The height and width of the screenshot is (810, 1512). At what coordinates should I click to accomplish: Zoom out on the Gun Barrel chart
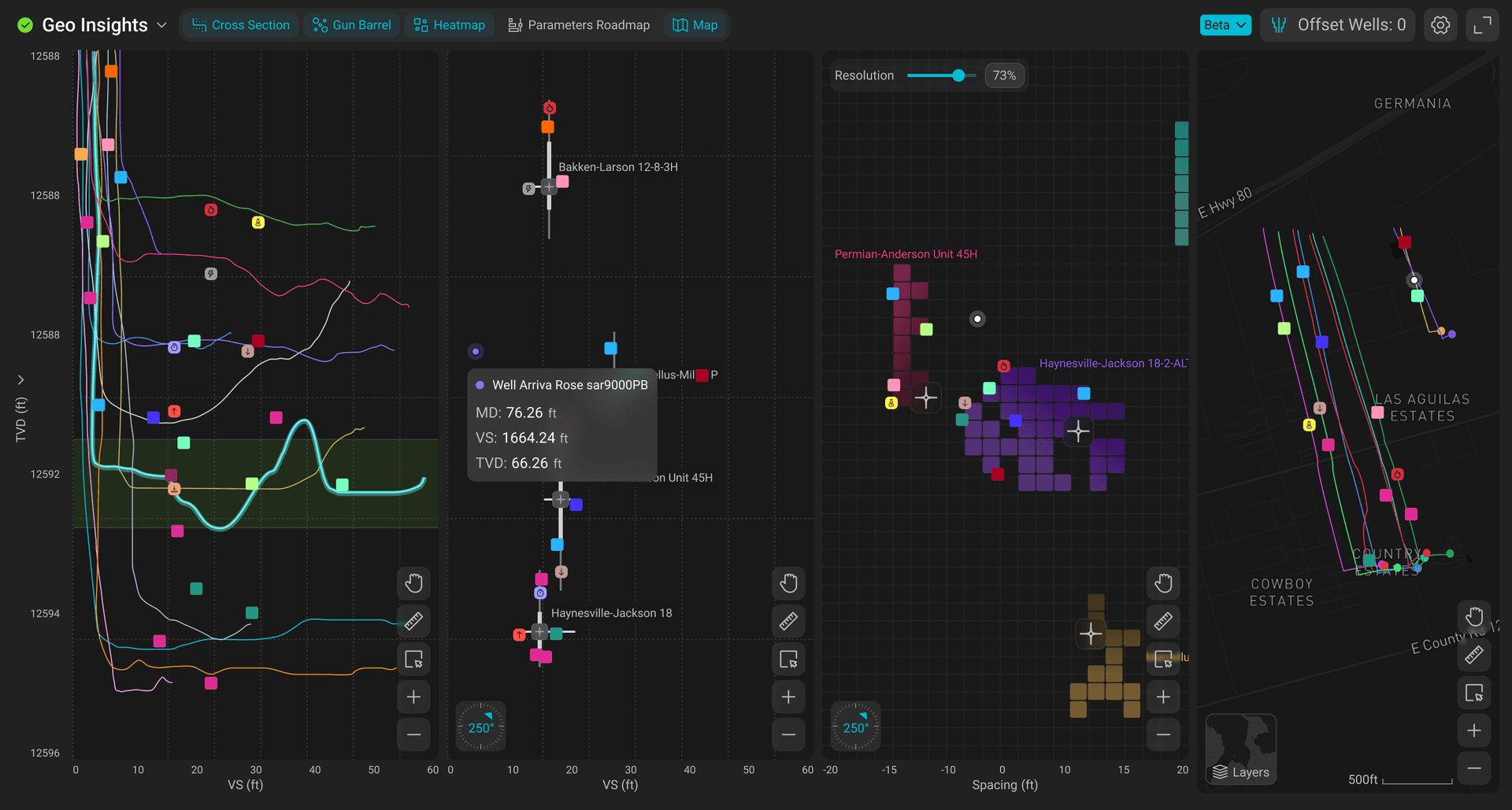pyautogui.click(x=788, y=734)
